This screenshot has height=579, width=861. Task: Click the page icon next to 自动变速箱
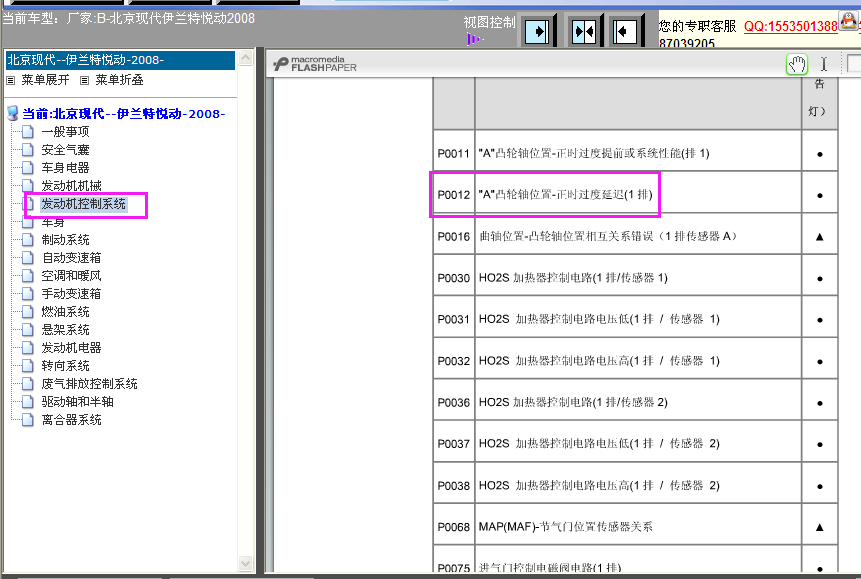(28, 258)
